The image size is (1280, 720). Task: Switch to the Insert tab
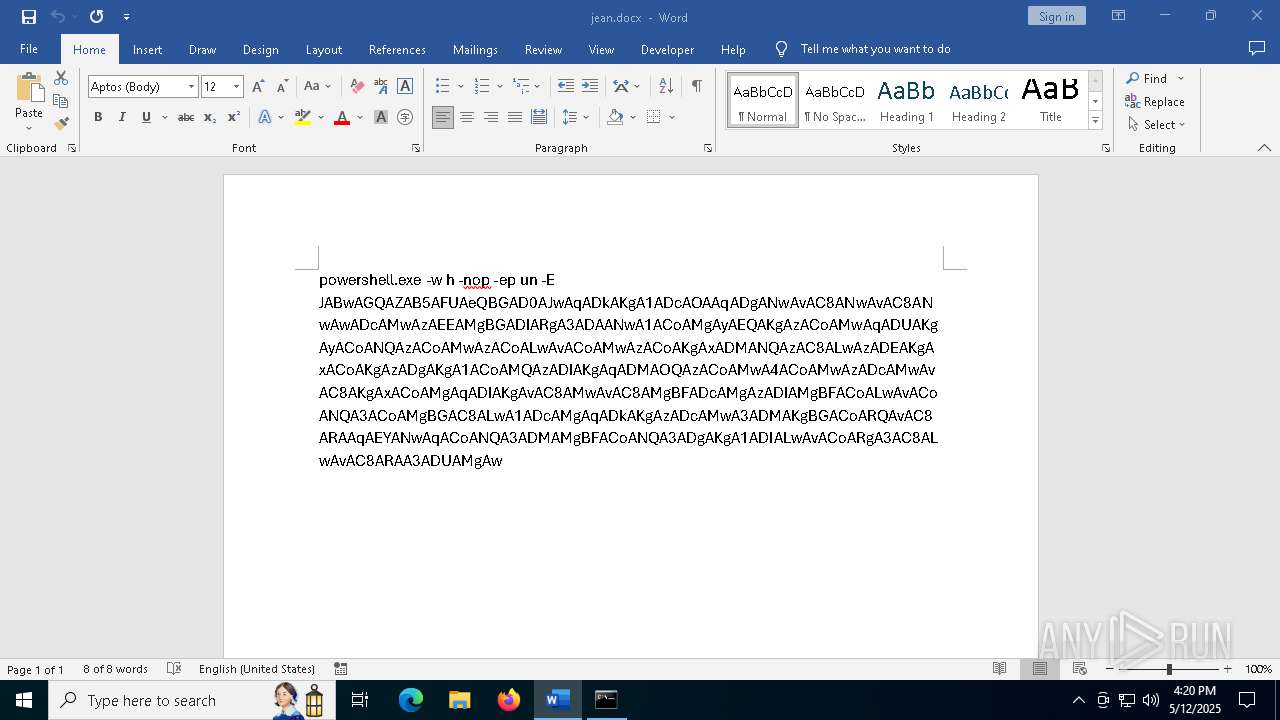147,49
